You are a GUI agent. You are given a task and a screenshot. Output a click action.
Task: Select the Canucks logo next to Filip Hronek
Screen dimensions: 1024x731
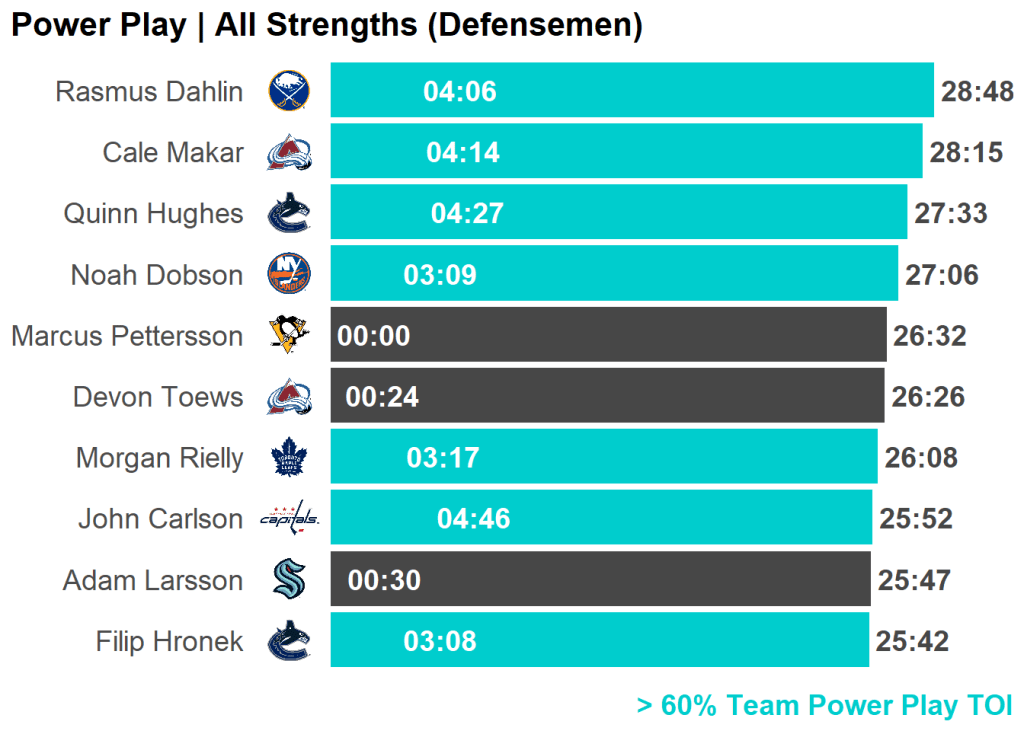(289, 641)
